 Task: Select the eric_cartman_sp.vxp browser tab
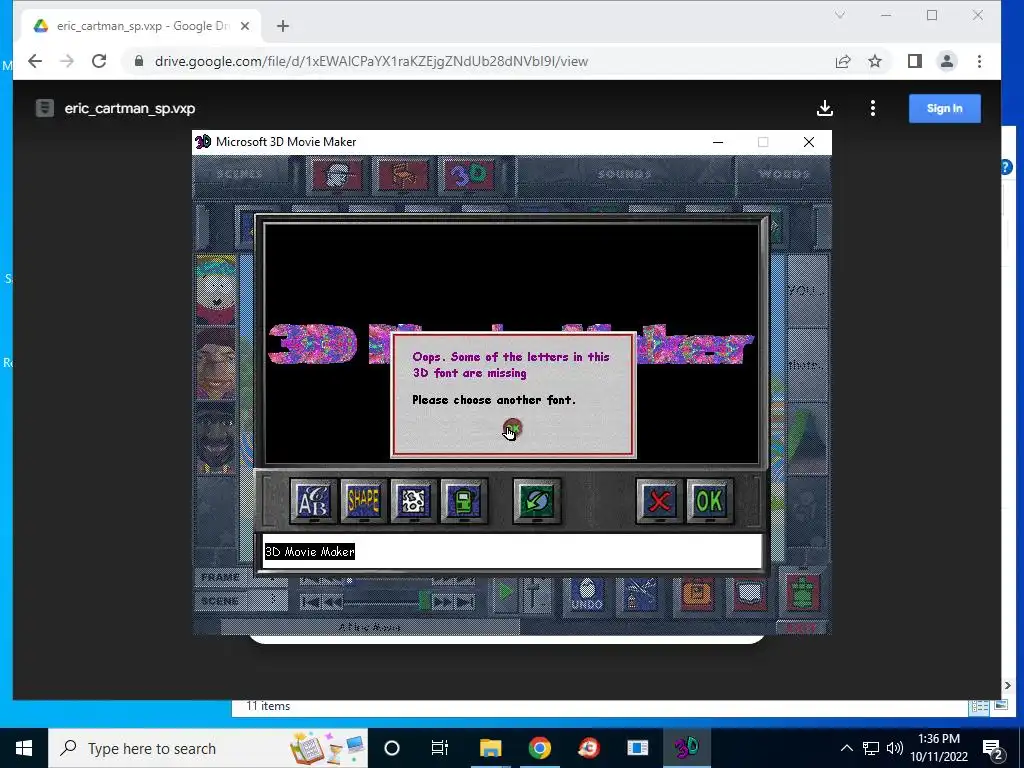point(142,26)
